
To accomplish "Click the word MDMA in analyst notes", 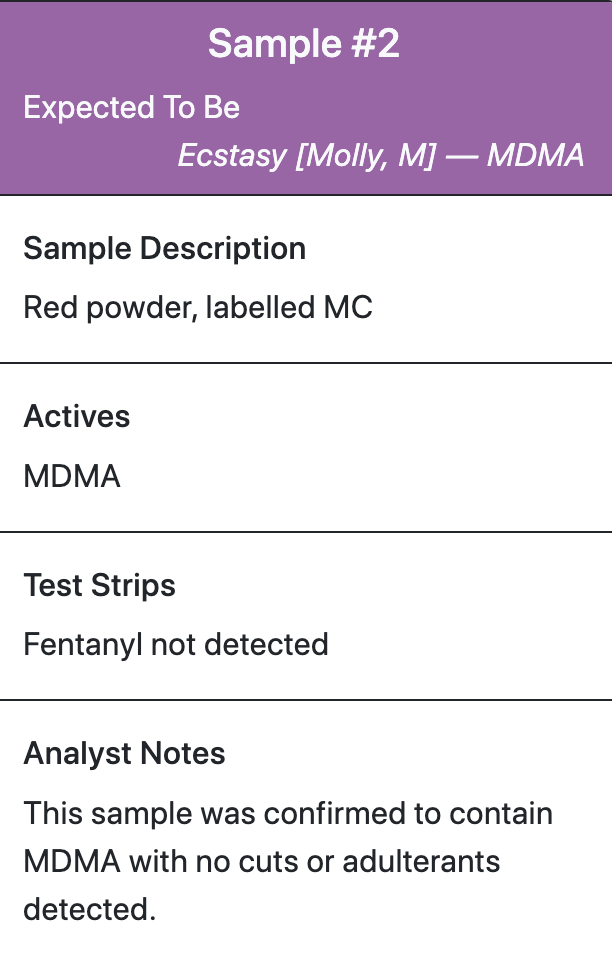I will point(71,862).
